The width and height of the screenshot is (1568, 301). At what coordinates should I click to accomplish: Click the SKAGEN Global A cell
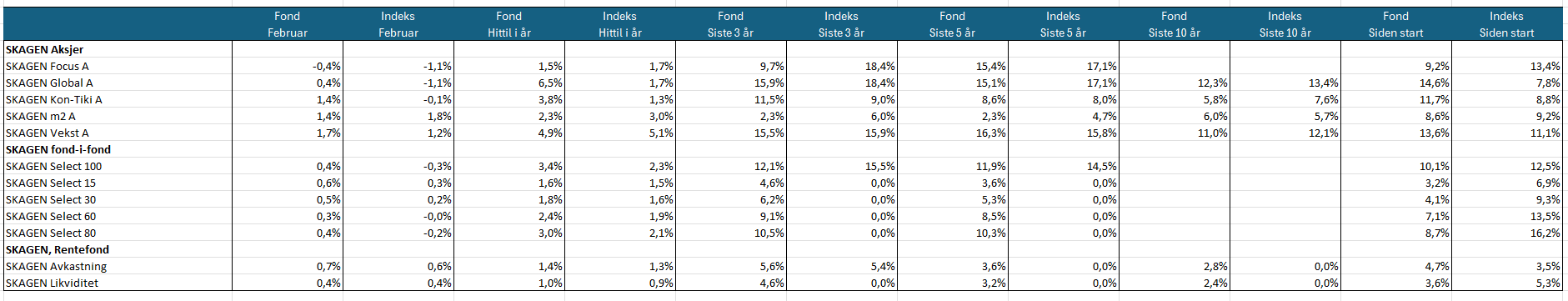(118, 83)
